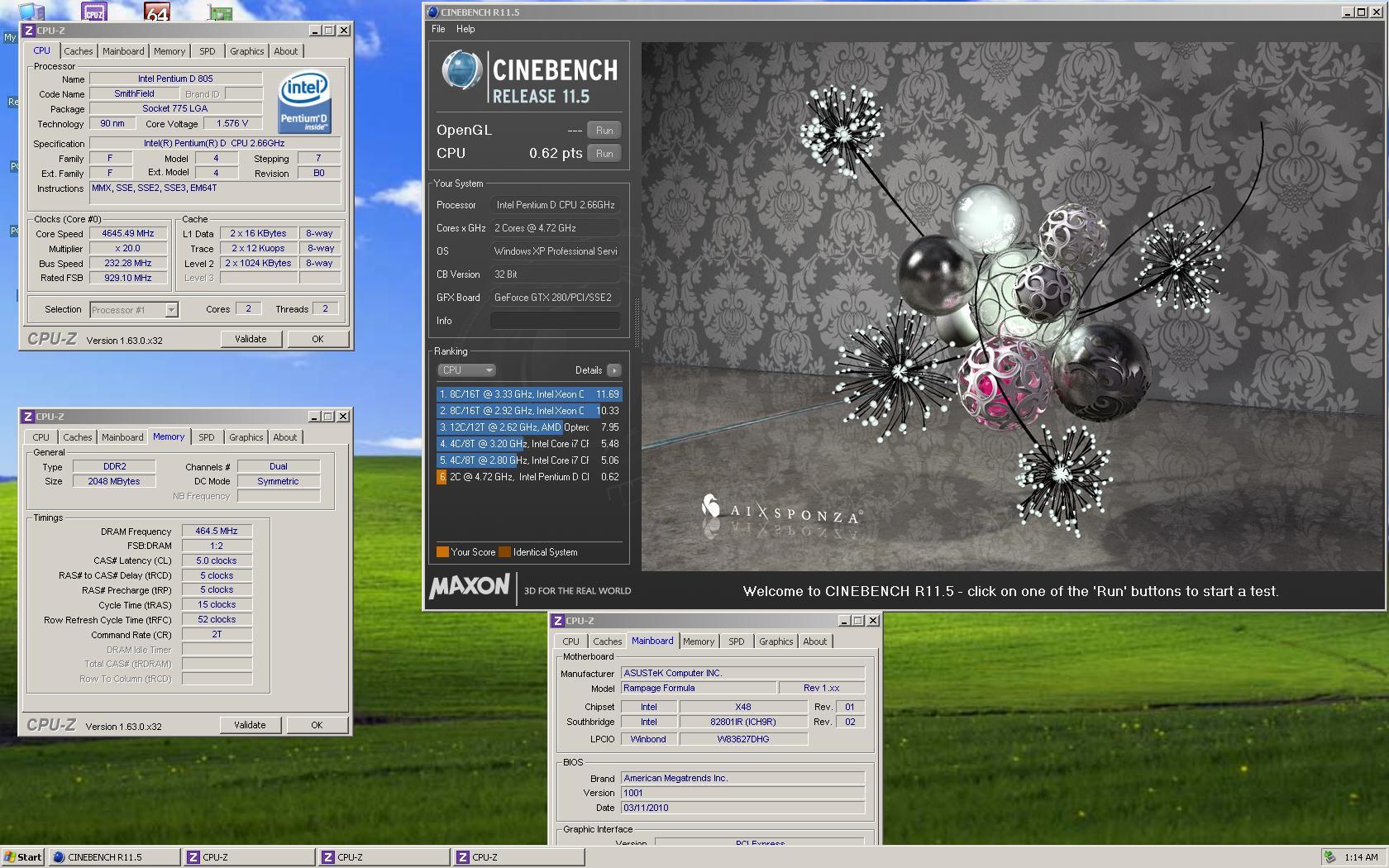Click the DRAM Frequency value 464.5 MHz
1389x868 pixels.
pyautogui.click(x=217, y=532)
